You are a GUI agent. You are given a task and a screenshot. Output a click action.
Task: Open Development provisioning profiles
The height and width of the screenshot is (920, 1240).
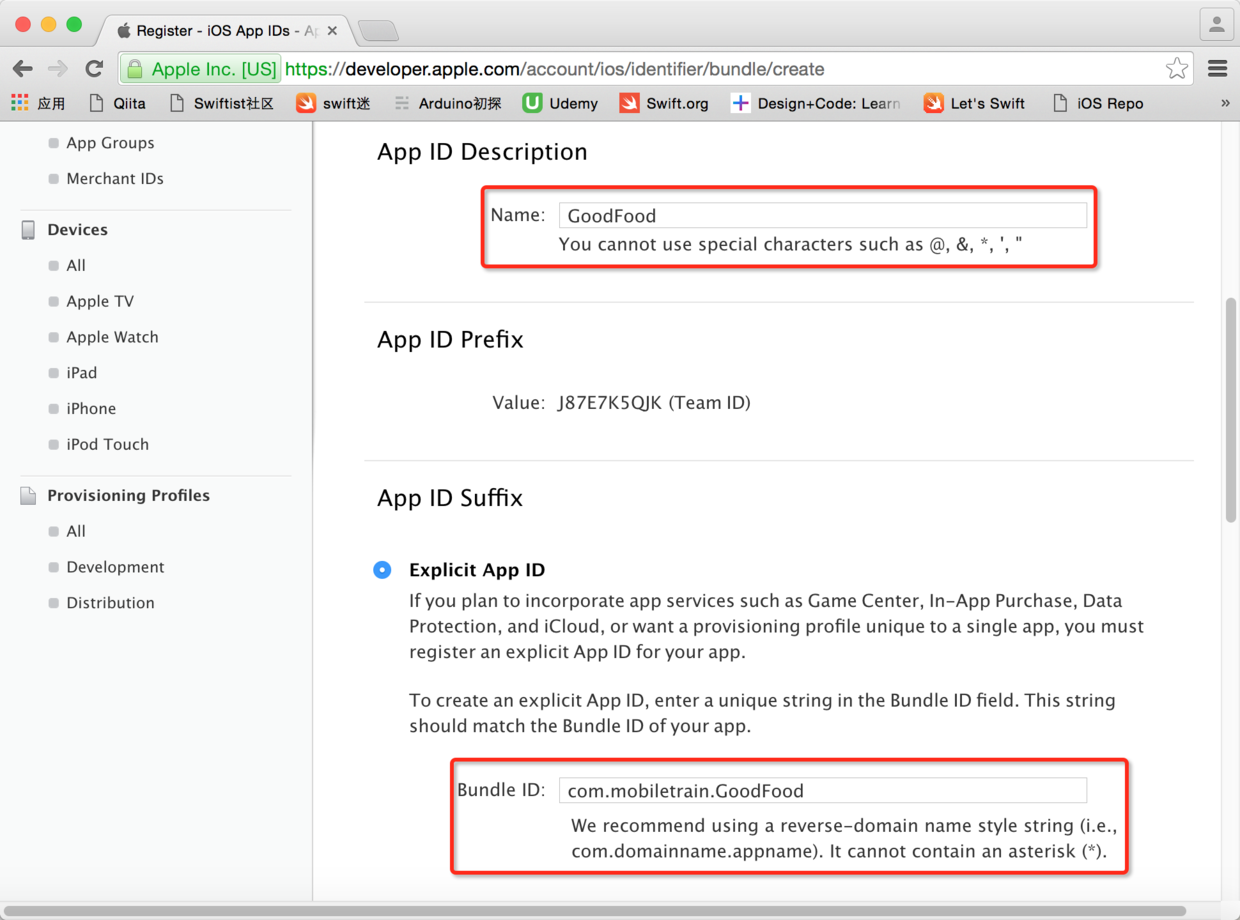coord(115,568)
